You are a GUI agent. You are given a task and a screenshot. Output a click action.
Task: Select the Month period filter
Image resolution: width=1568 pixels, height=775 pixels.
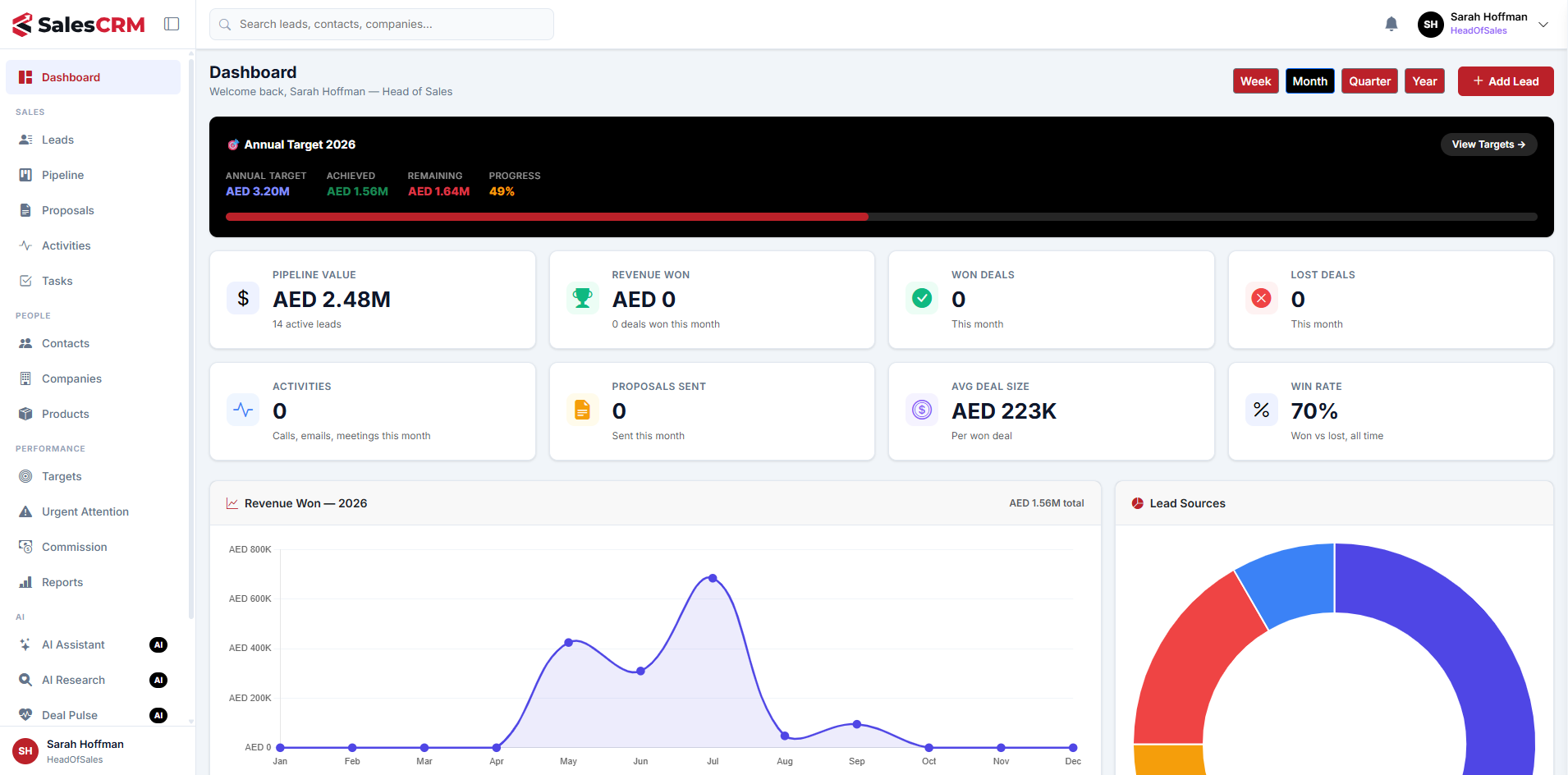pos(1309,81)
